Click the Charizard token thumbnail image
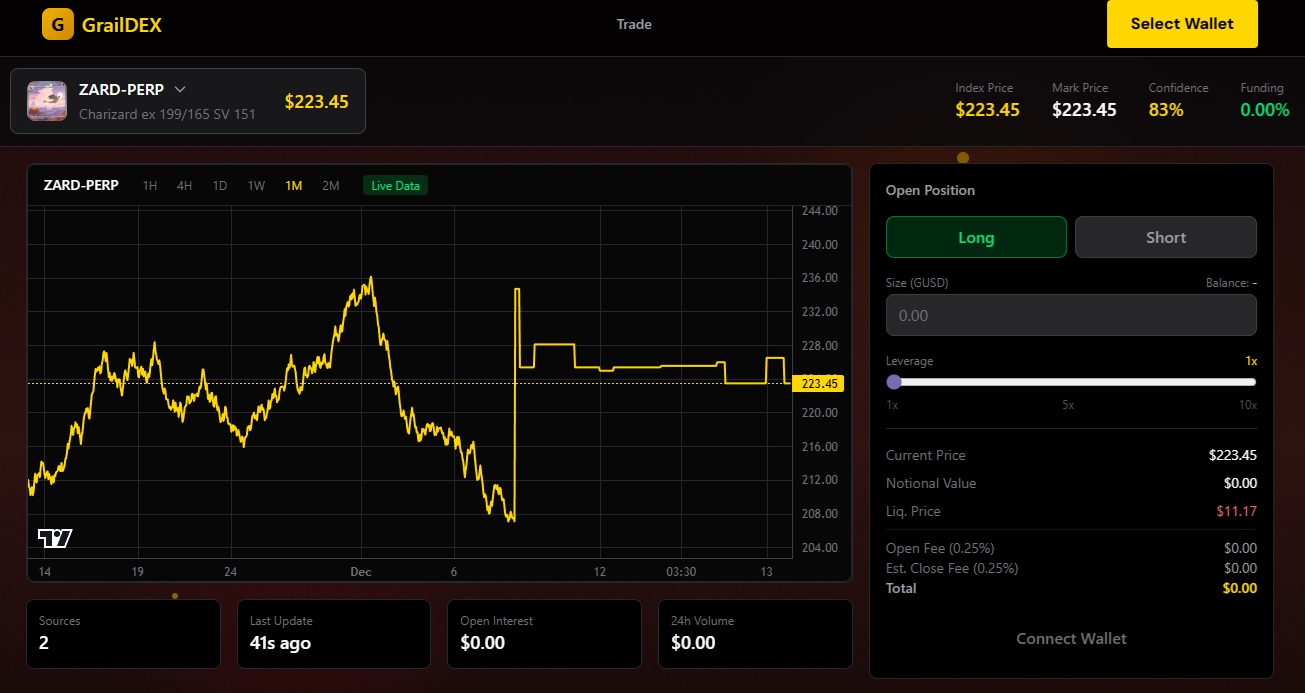Viewport: 1305px width, 693px height. (45, 100)
